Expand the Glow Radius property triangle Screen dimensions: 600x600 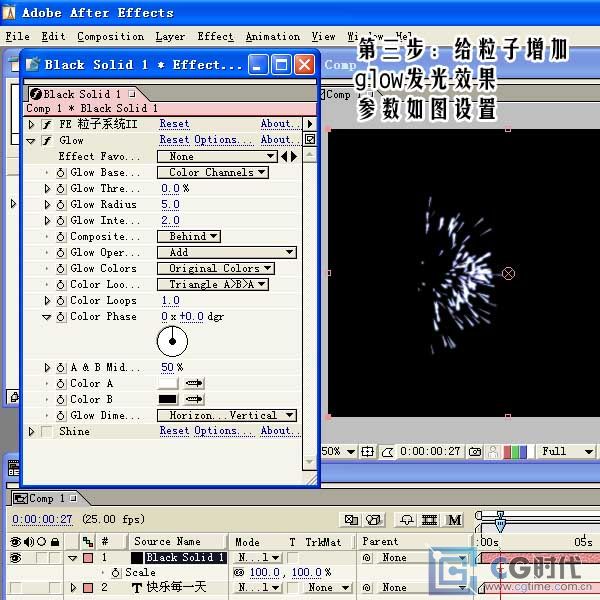(x=47, y=205)
